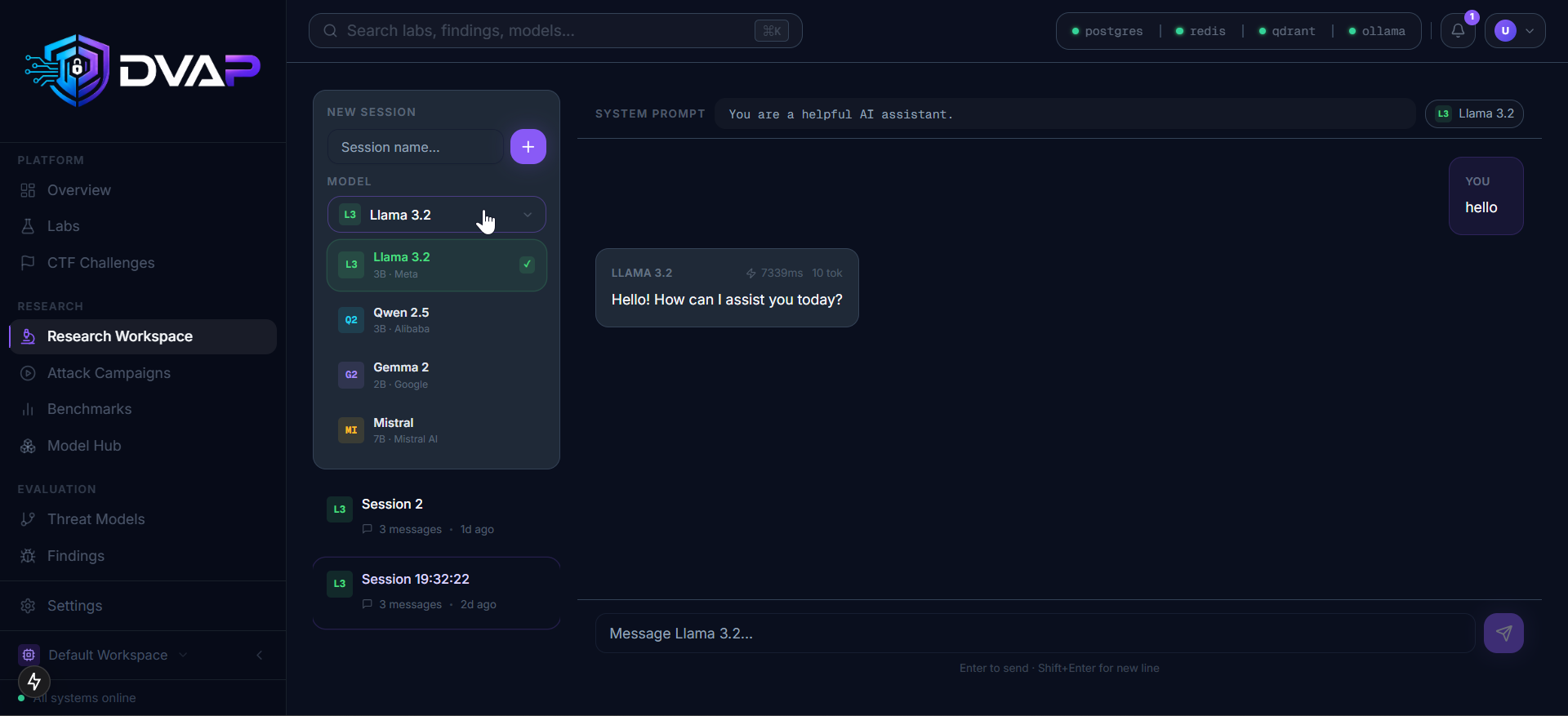Click the Settings gear icon
The width and height of the screenshot is (1568, 716).
click(28, 606)
